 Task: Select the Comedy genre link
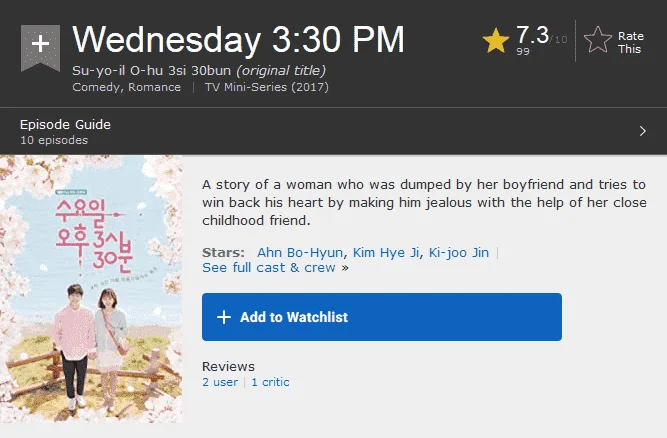[x=97, y=87]
